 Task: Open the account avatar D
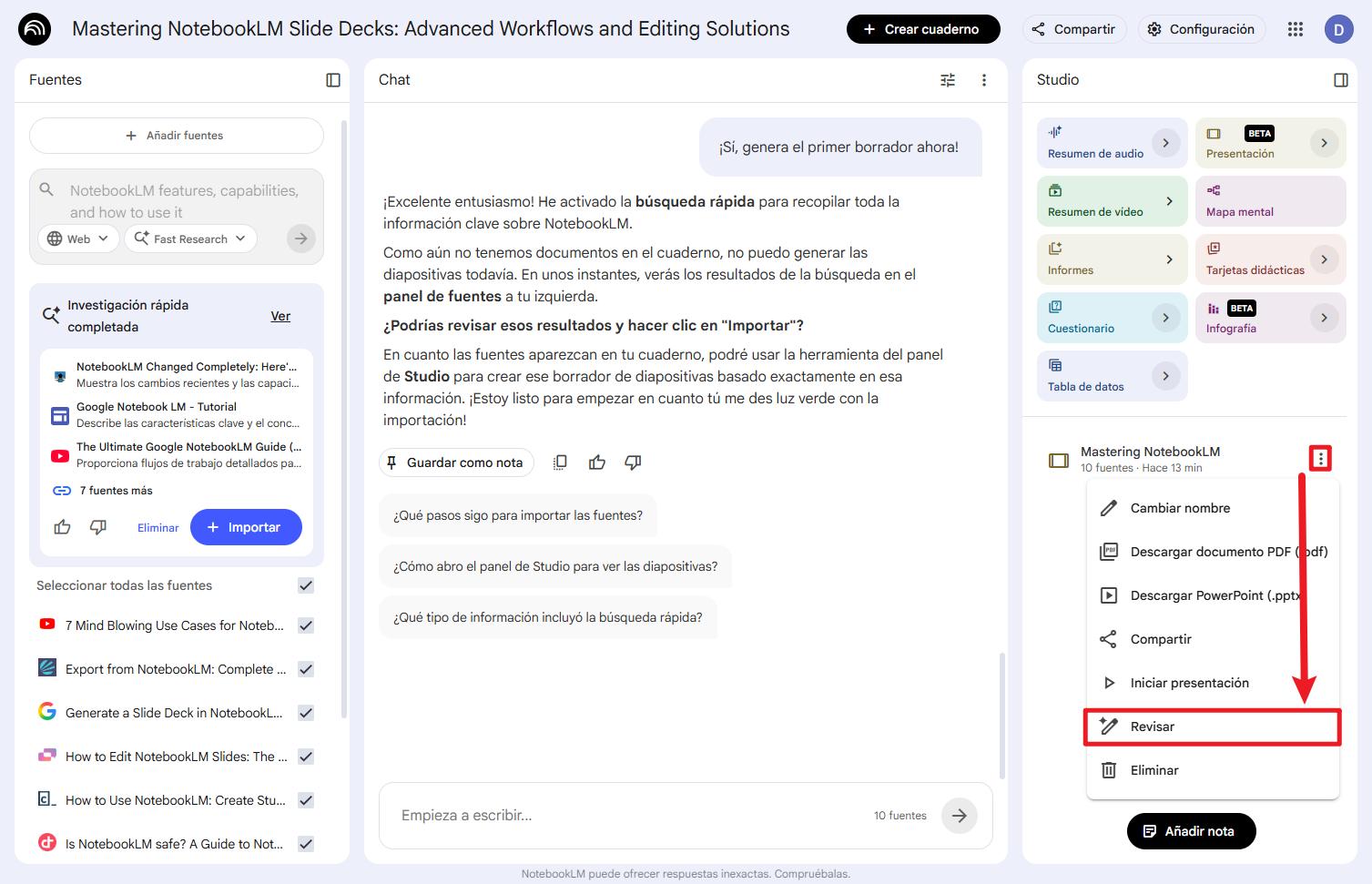(x=1339, y=29)
